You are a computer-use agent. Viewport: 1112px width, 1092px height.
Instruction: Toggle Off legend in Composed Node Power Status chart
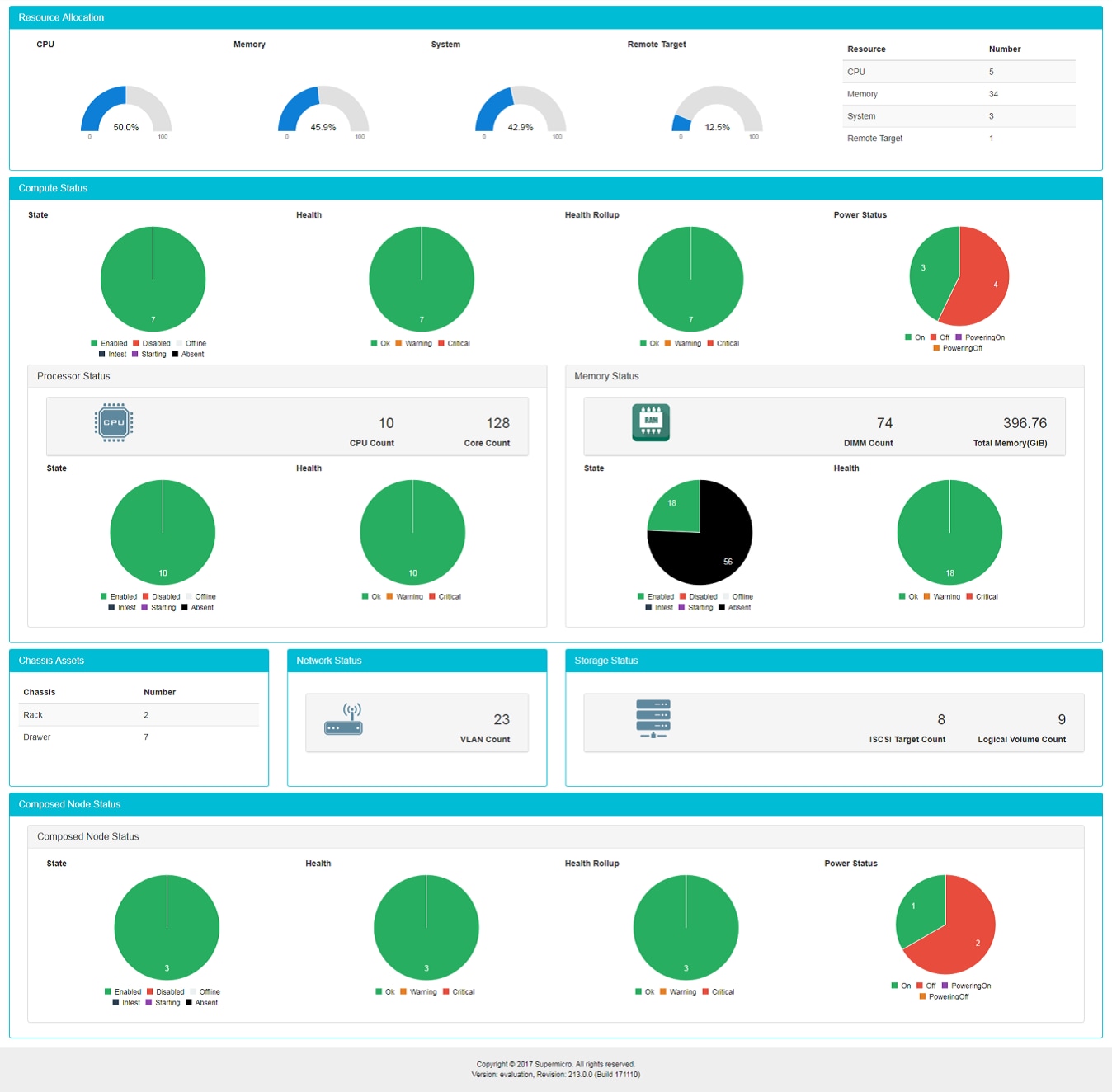926,986
